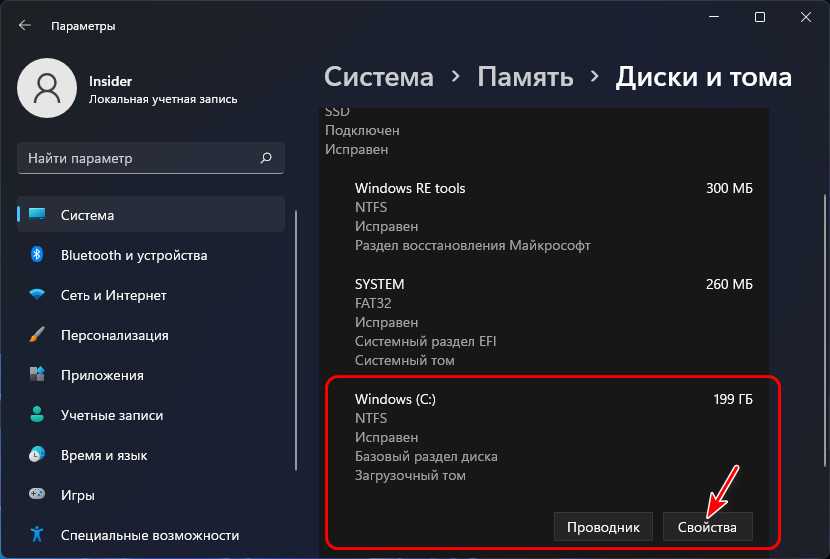Go to Память in the breadcrumb
This screenshot has height=559, width=830.
pyautogui.click(x=525, y=77)
